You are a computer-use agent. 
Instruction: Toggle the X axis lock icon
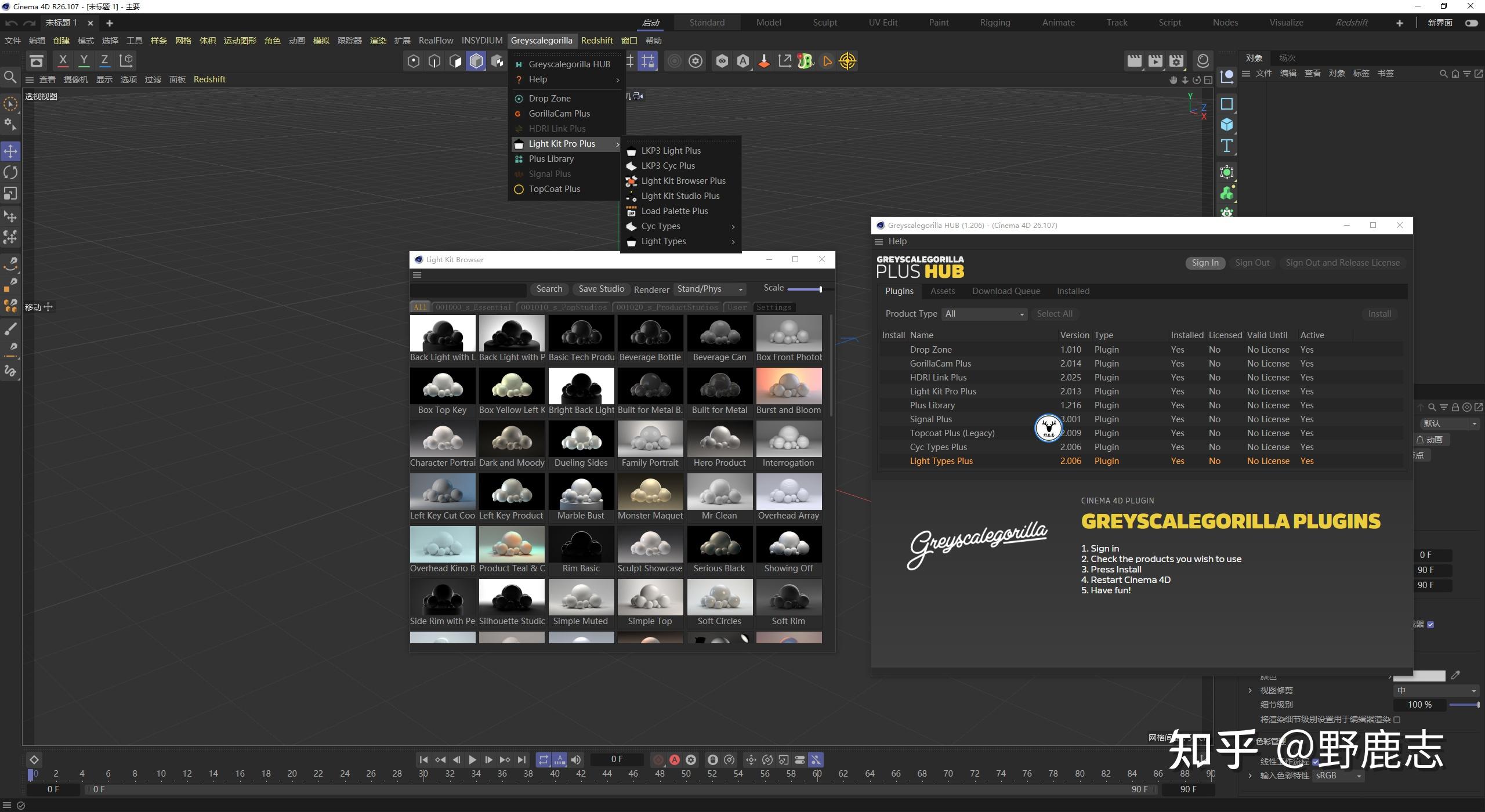(x=63, y=60)
